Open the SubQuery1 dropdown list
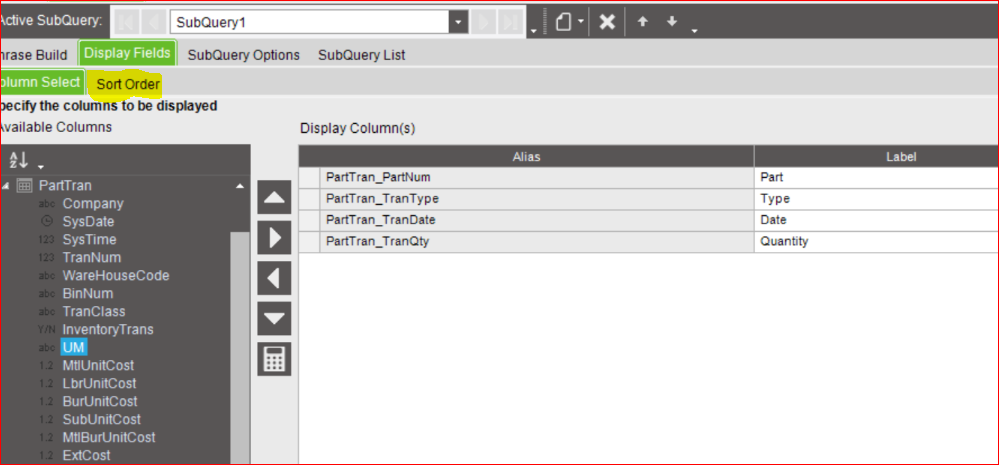This screenshot has width=999, height=465. coord(458,23)
